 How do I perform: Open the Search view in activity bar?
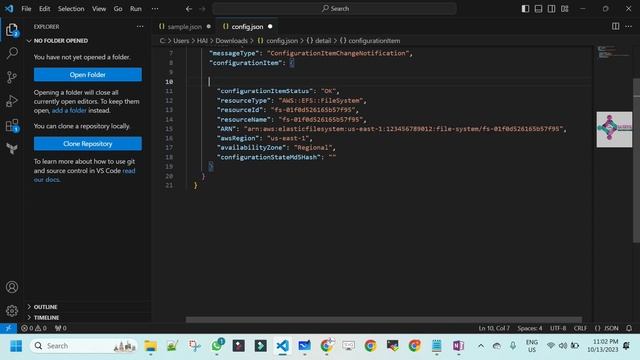point(12,53)
